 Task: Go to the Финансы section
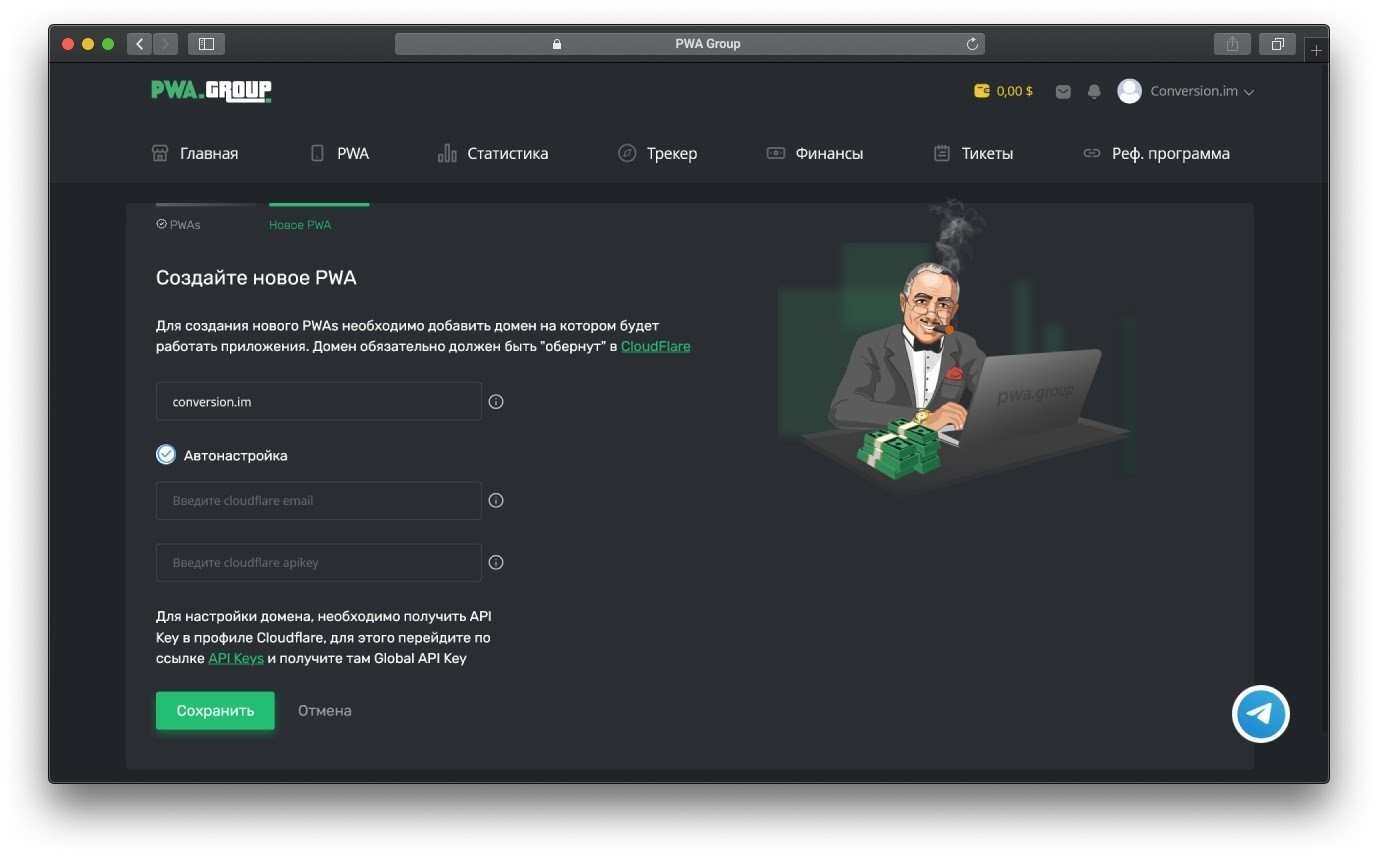(815, 154)
